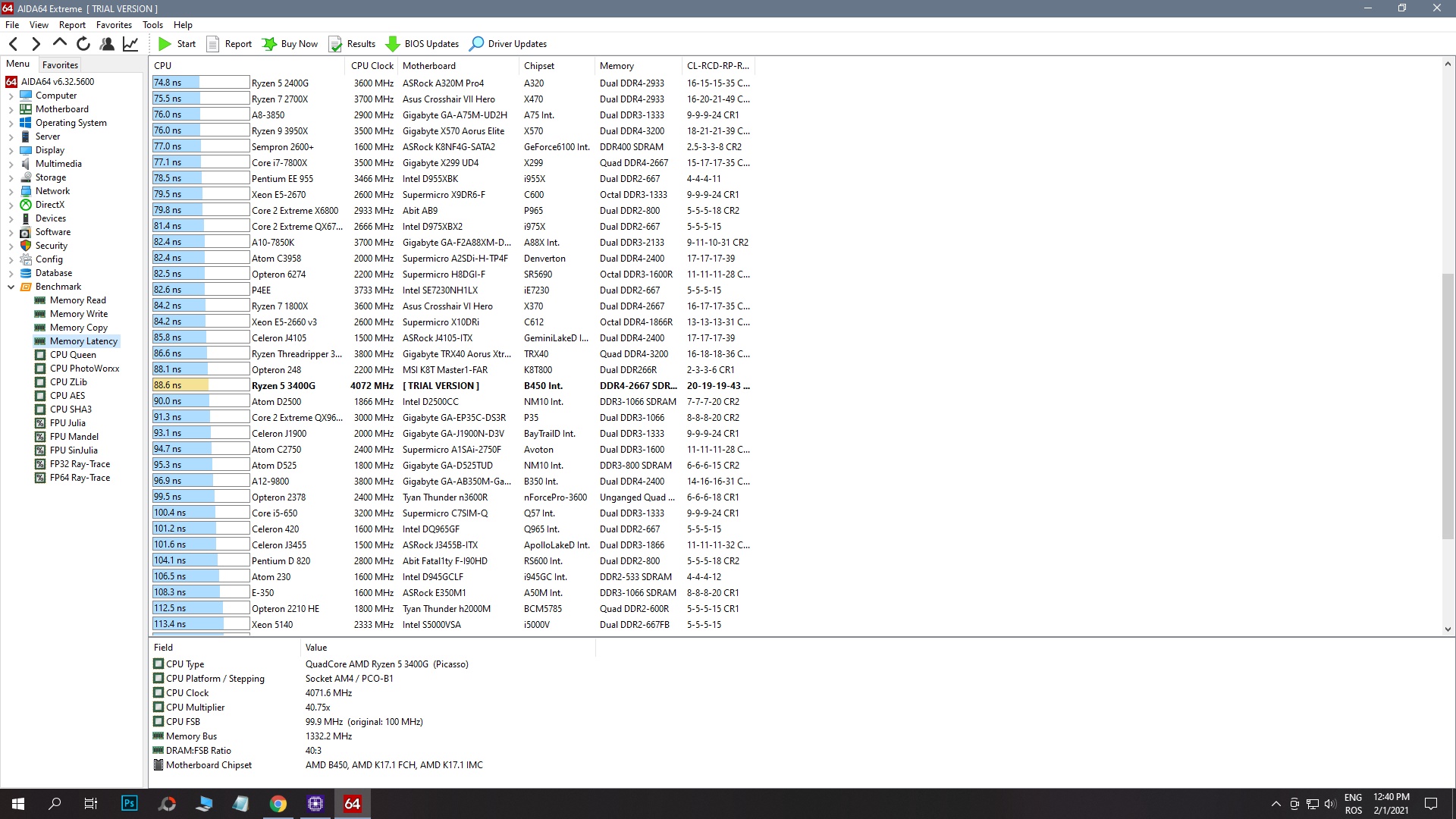
Task: Start the benchmark with Start button
Action: pyautogui.click(x=177, y=44)
